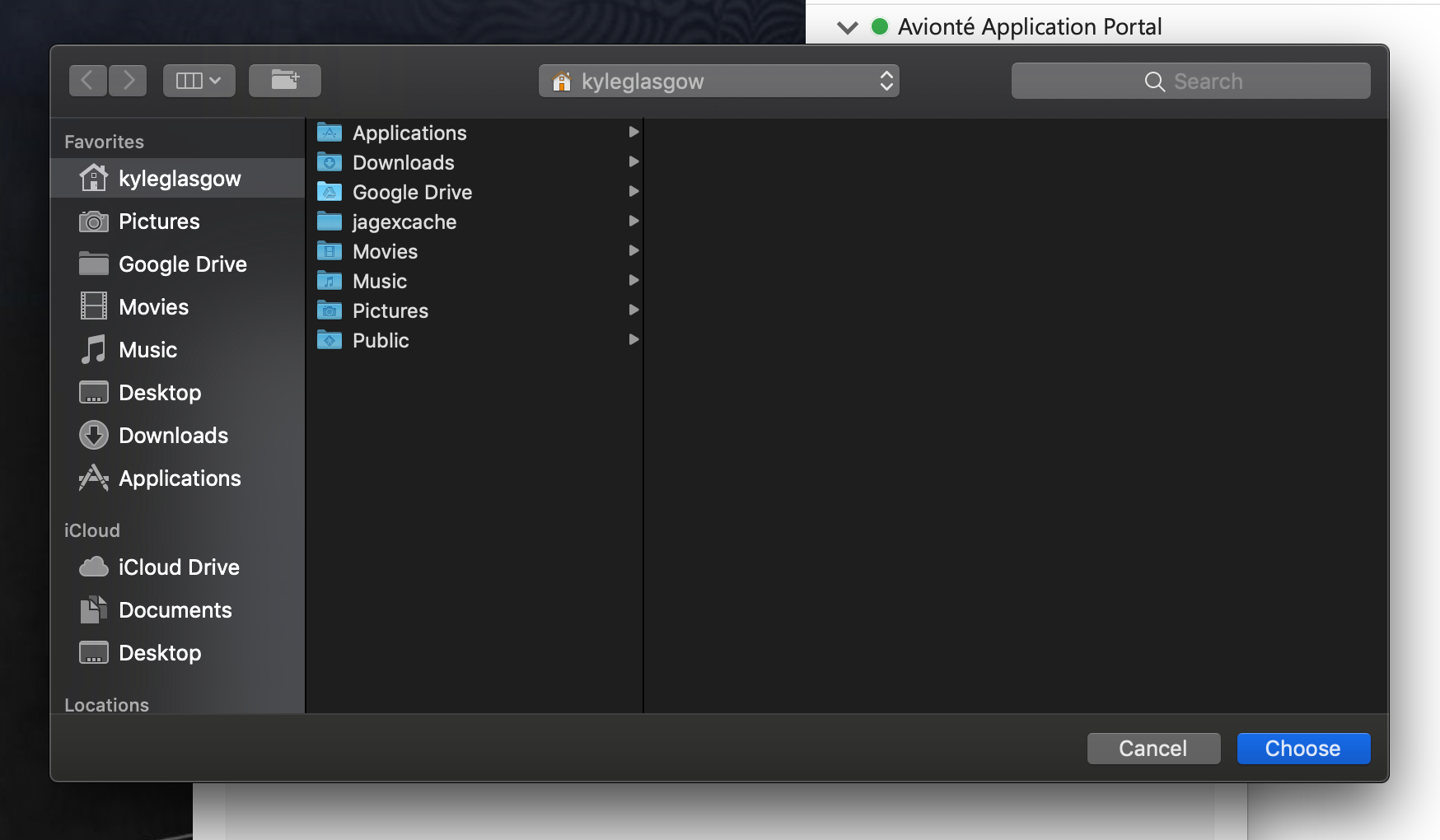Viewport: 1440px width, 840px height.
Task: Click the back navigation arrow
Action: coord(87,81)
